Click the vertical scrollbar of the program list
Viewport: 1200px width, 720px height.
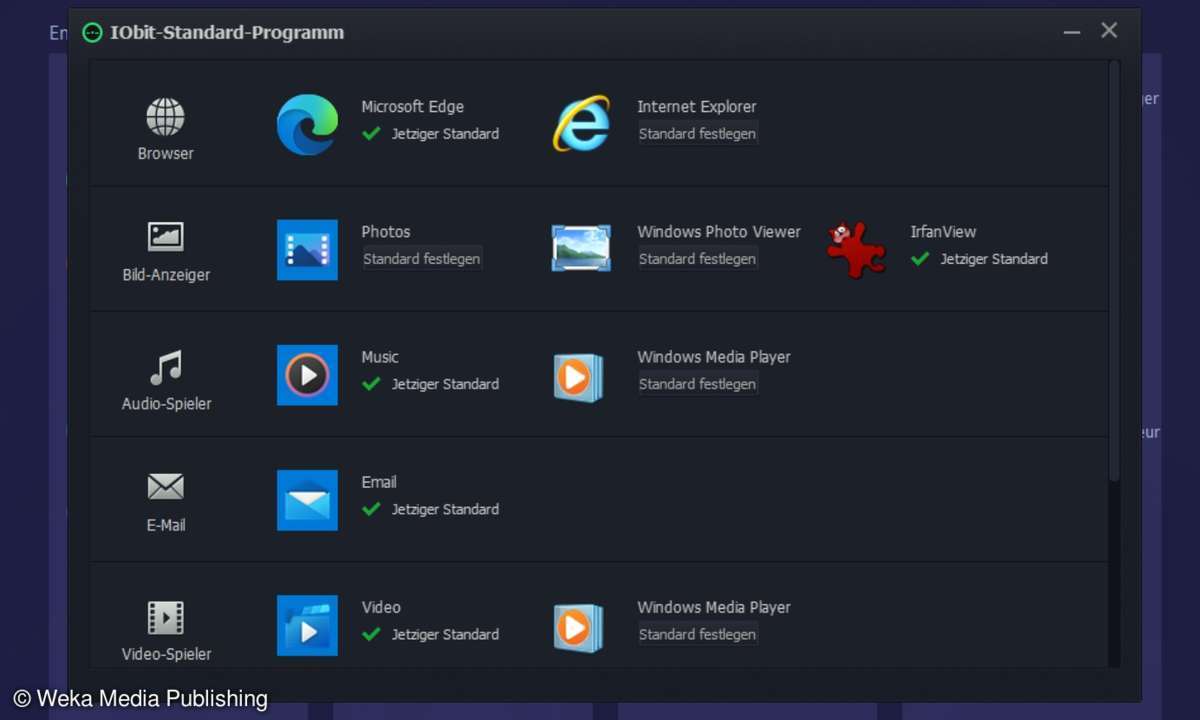click(x=1114, y=270)
